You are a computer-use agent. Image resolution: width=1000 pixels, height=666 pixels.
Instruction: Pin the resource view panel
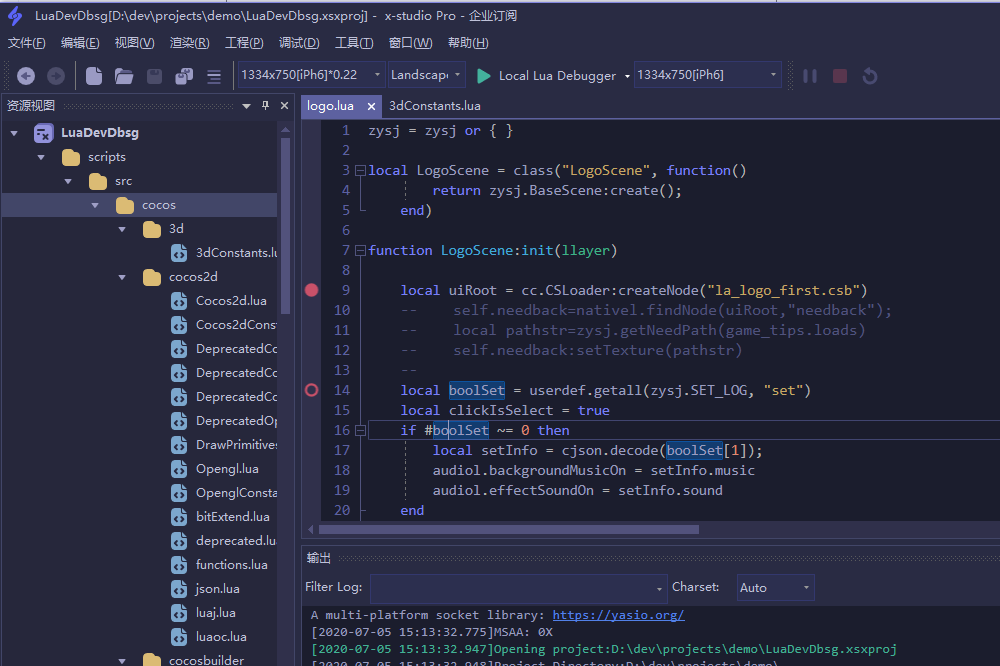click(x=265, y=105)
